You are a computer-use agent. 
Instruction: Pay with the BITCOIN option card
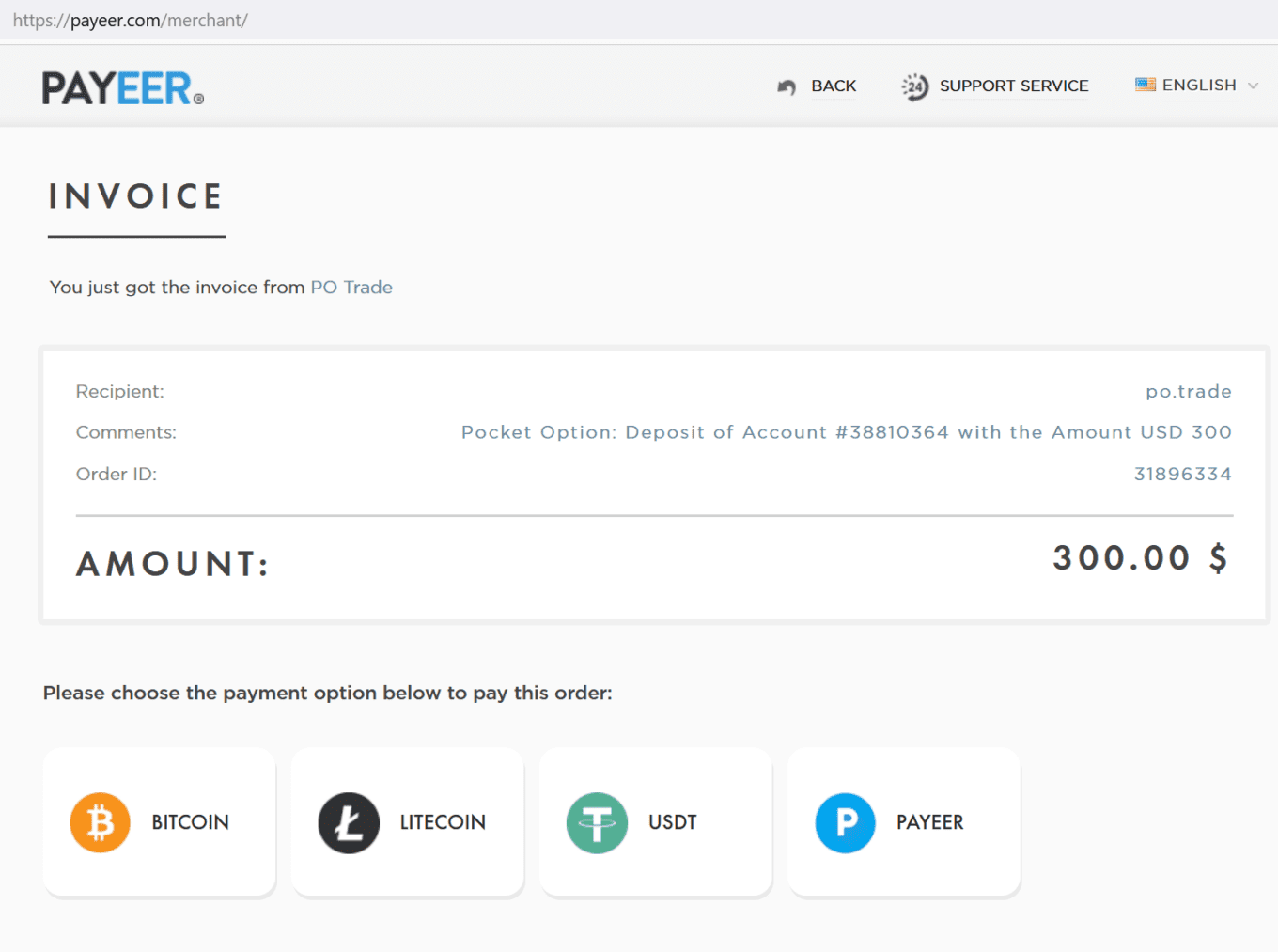159,821
